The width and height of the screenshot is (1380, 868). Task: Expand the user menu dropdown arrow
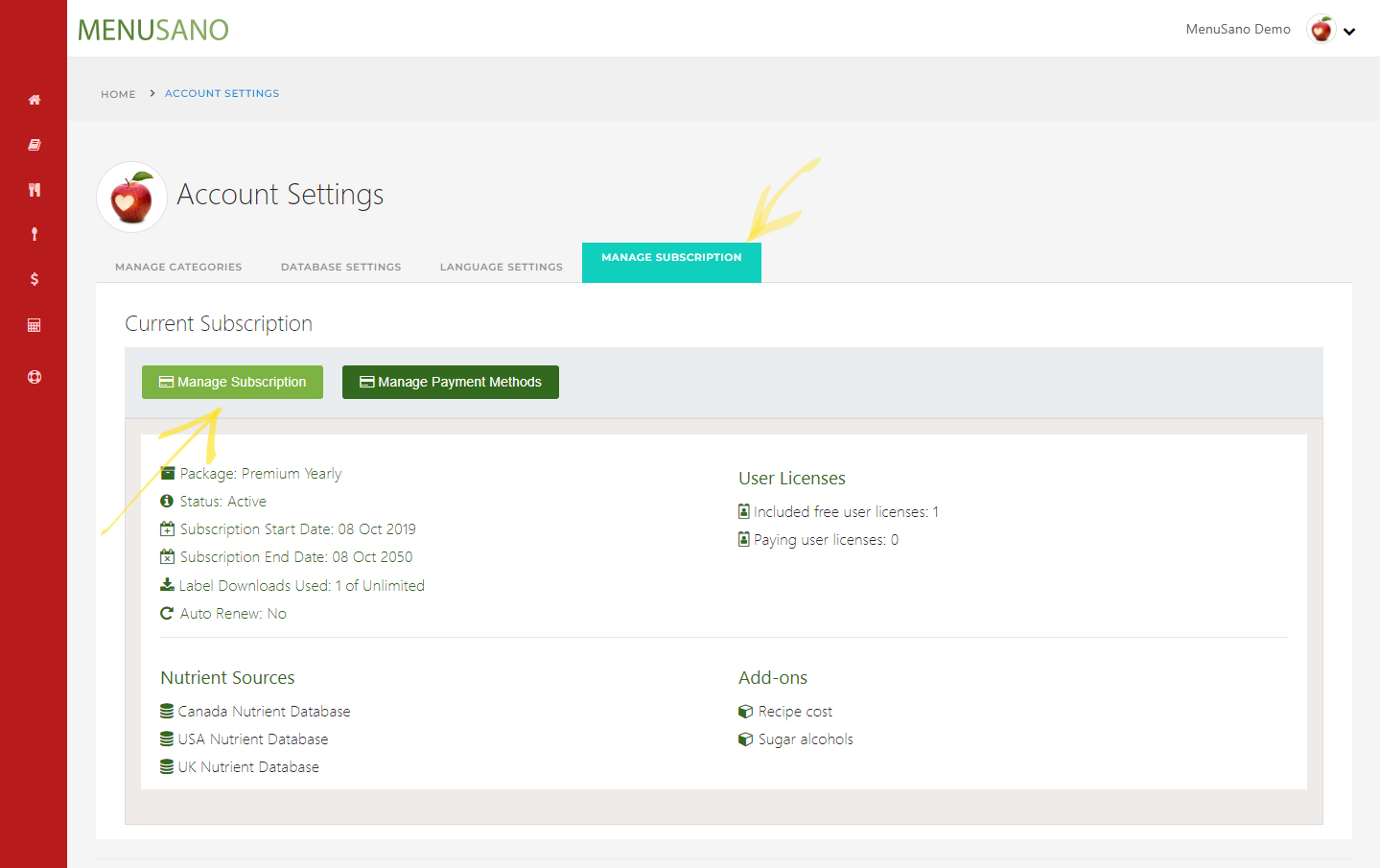(1349, 32)
